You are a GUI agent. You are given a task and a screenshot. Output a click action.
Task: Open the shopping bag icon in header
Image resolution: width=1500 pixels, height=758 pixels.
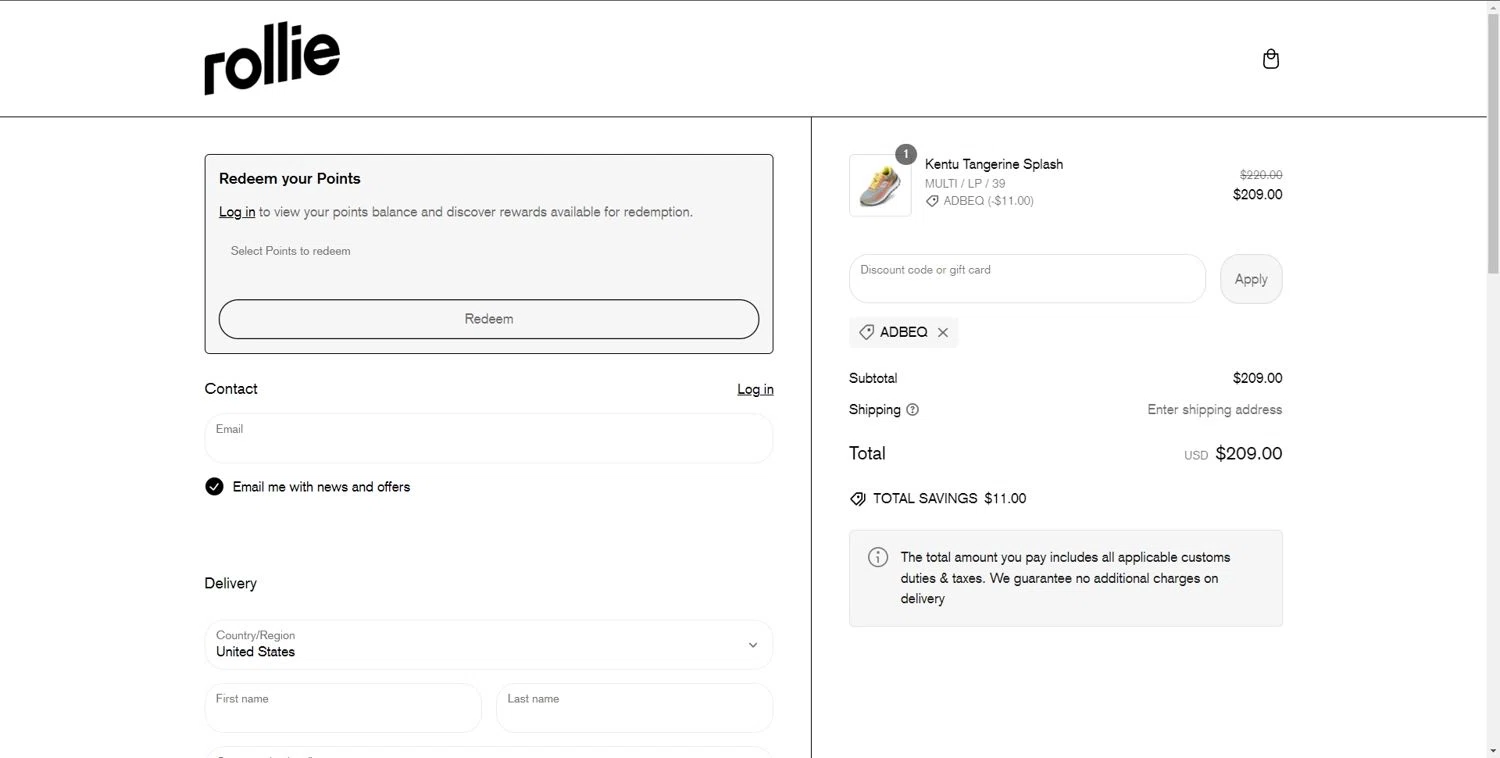pos(1271,59)
